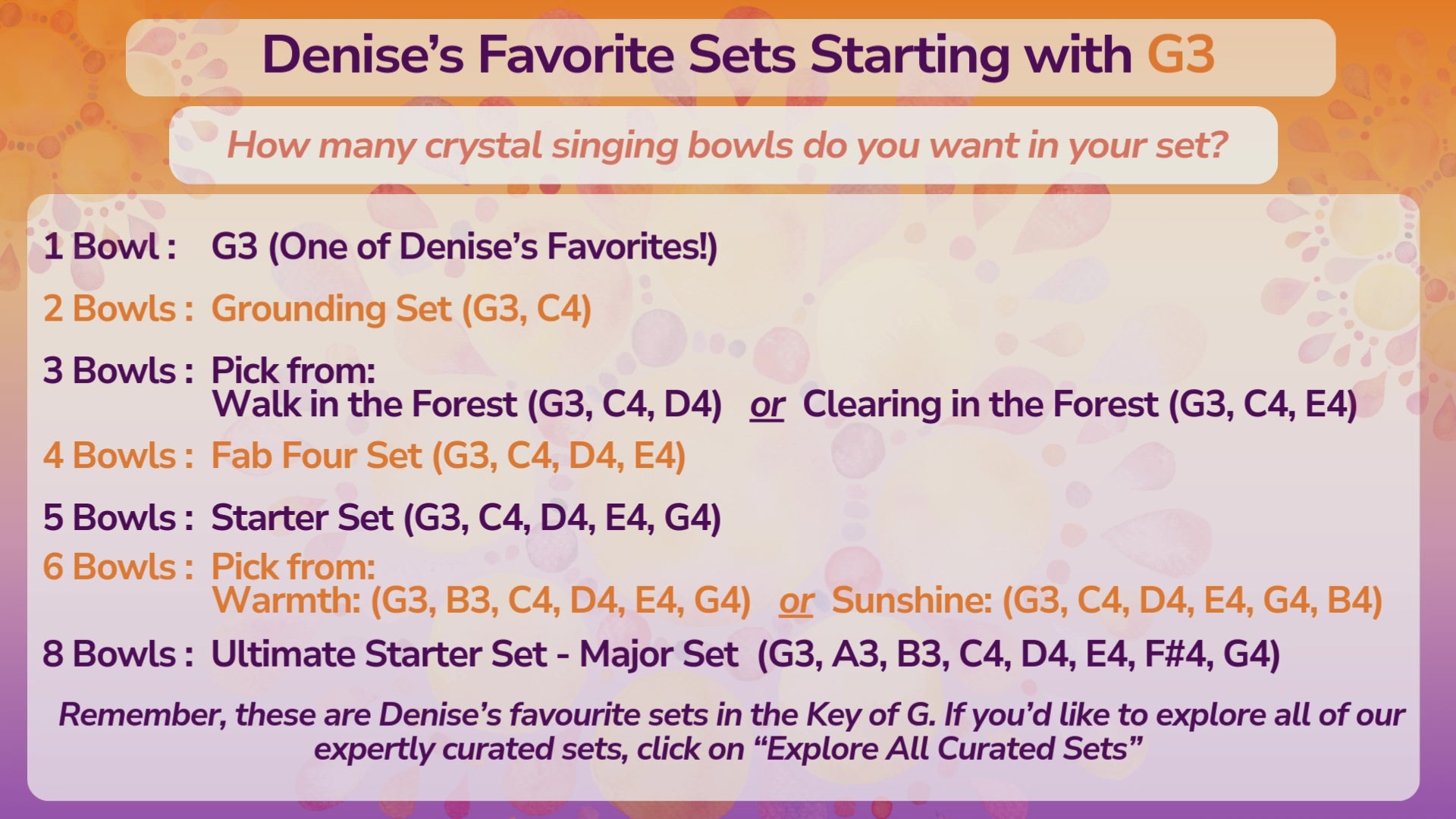Click the orange G3 in the title

tap(1180, 55)
